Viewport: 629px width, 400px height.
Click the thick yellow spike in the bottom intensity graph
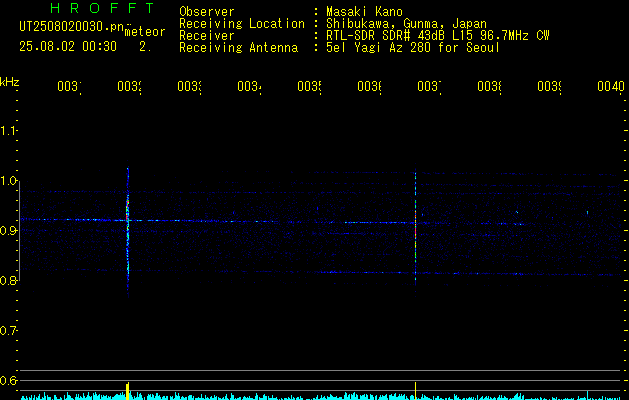tap(128, 391)
